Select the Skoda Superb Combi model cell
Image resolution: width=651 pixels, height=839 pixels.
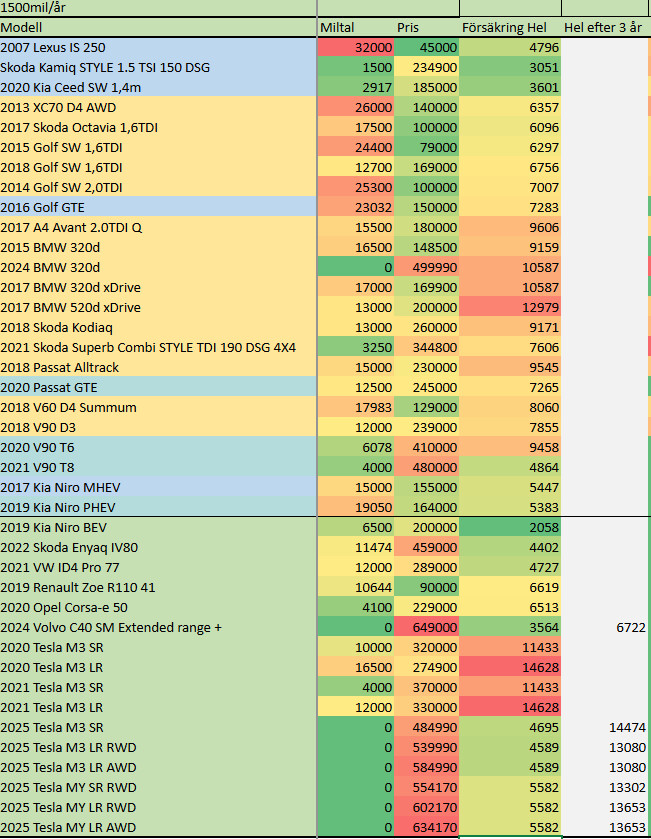click(158, 347)
